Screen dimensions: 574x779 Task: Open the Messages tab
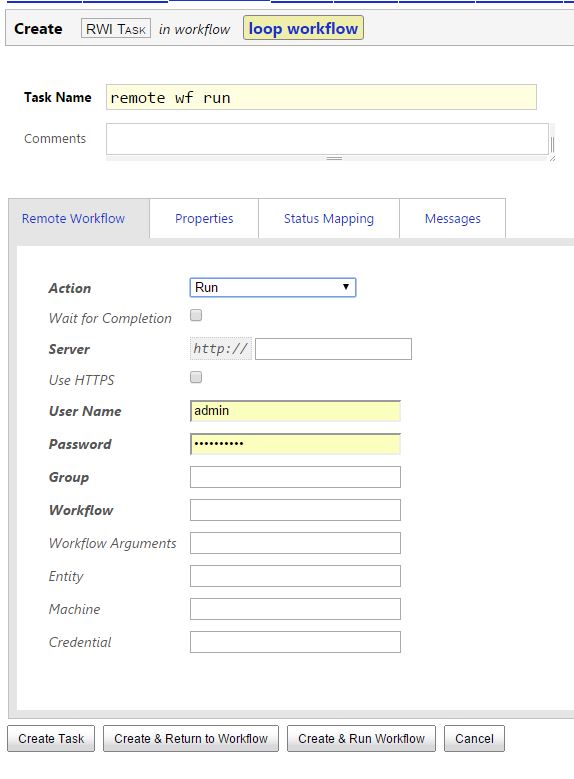coord(452,219)
